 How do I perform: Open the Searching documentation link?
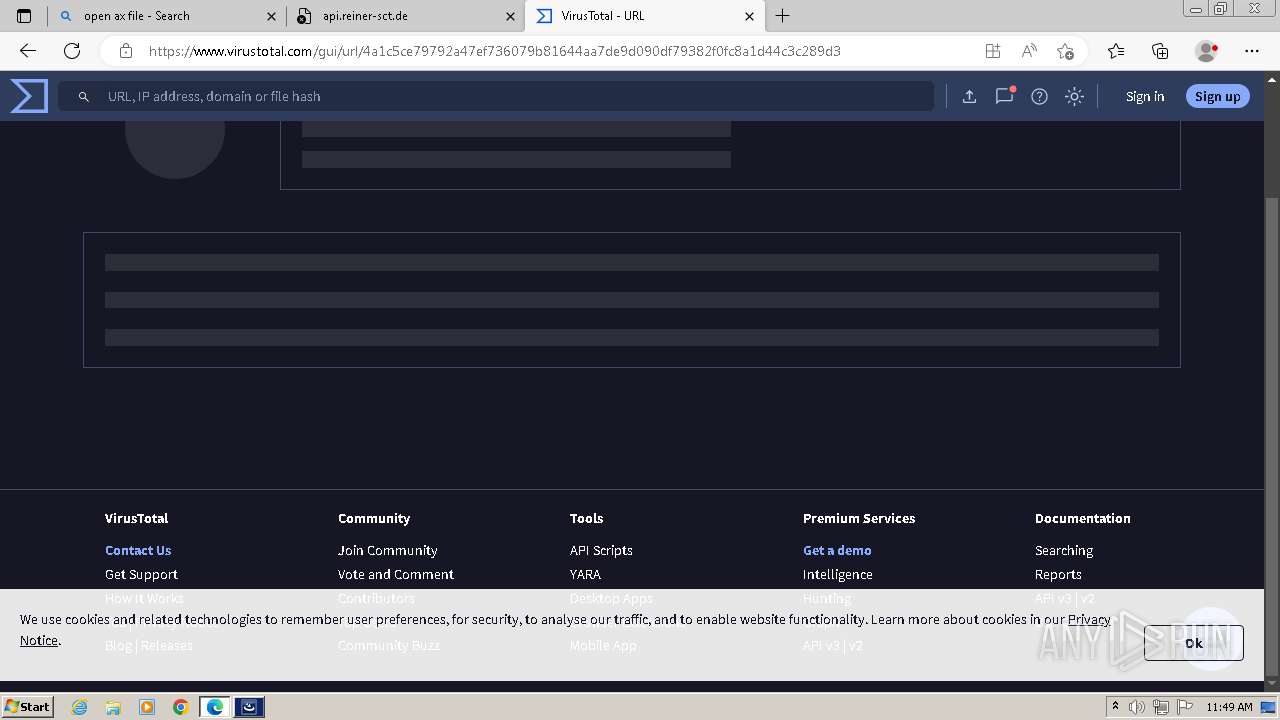(1064, 550)
